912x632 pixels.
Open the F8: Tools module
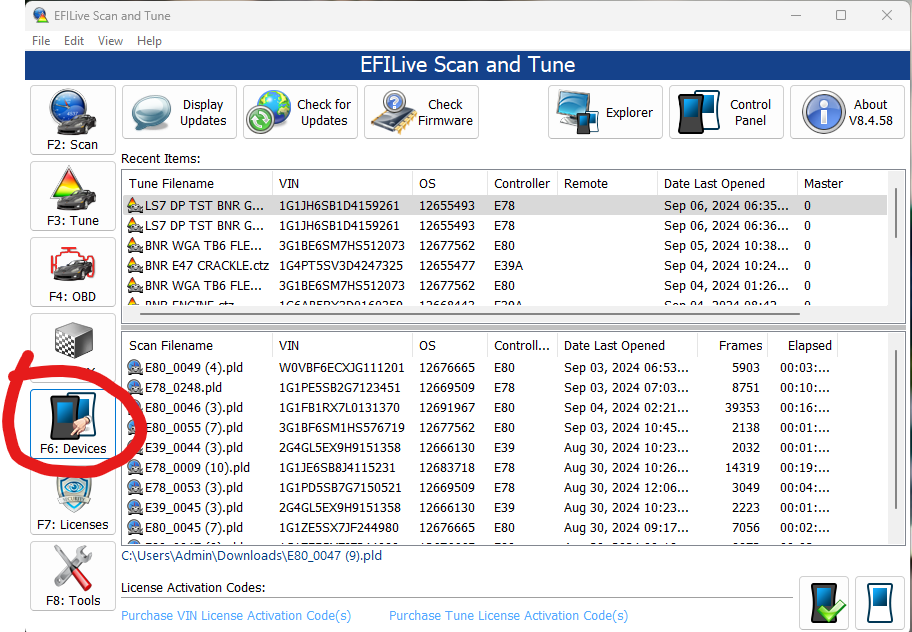(73, 576)
